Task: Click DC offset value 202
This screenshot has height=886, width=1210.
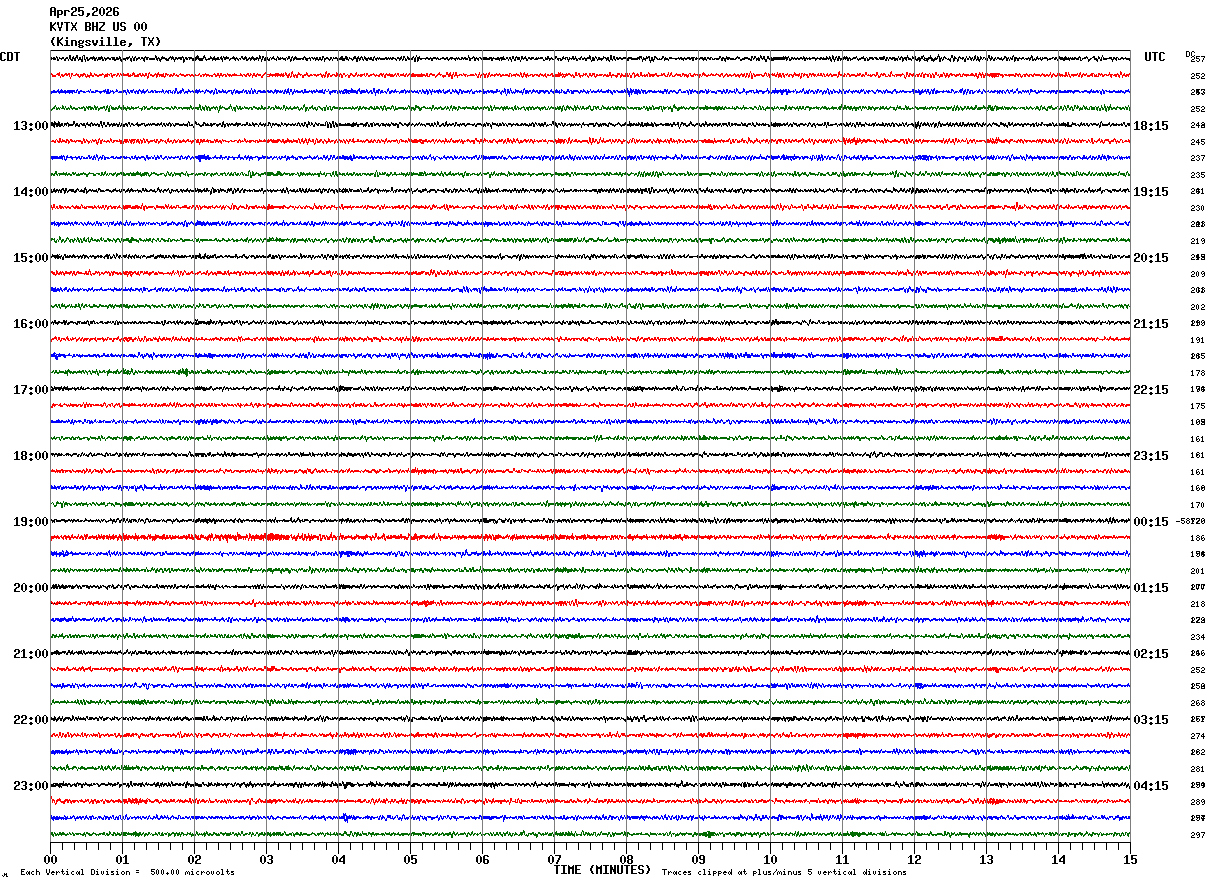Action: [1197, 307]
